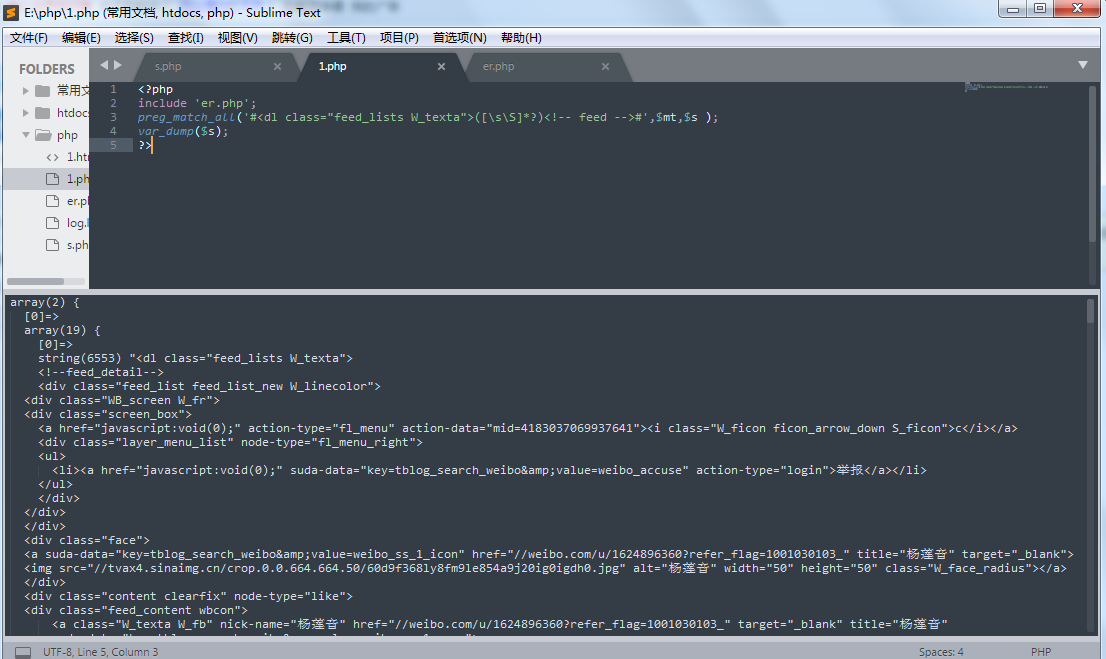Collapse the php folder in sidebar
The height and width of the screenshot is (659, 1106).
[x=26, y=135]
